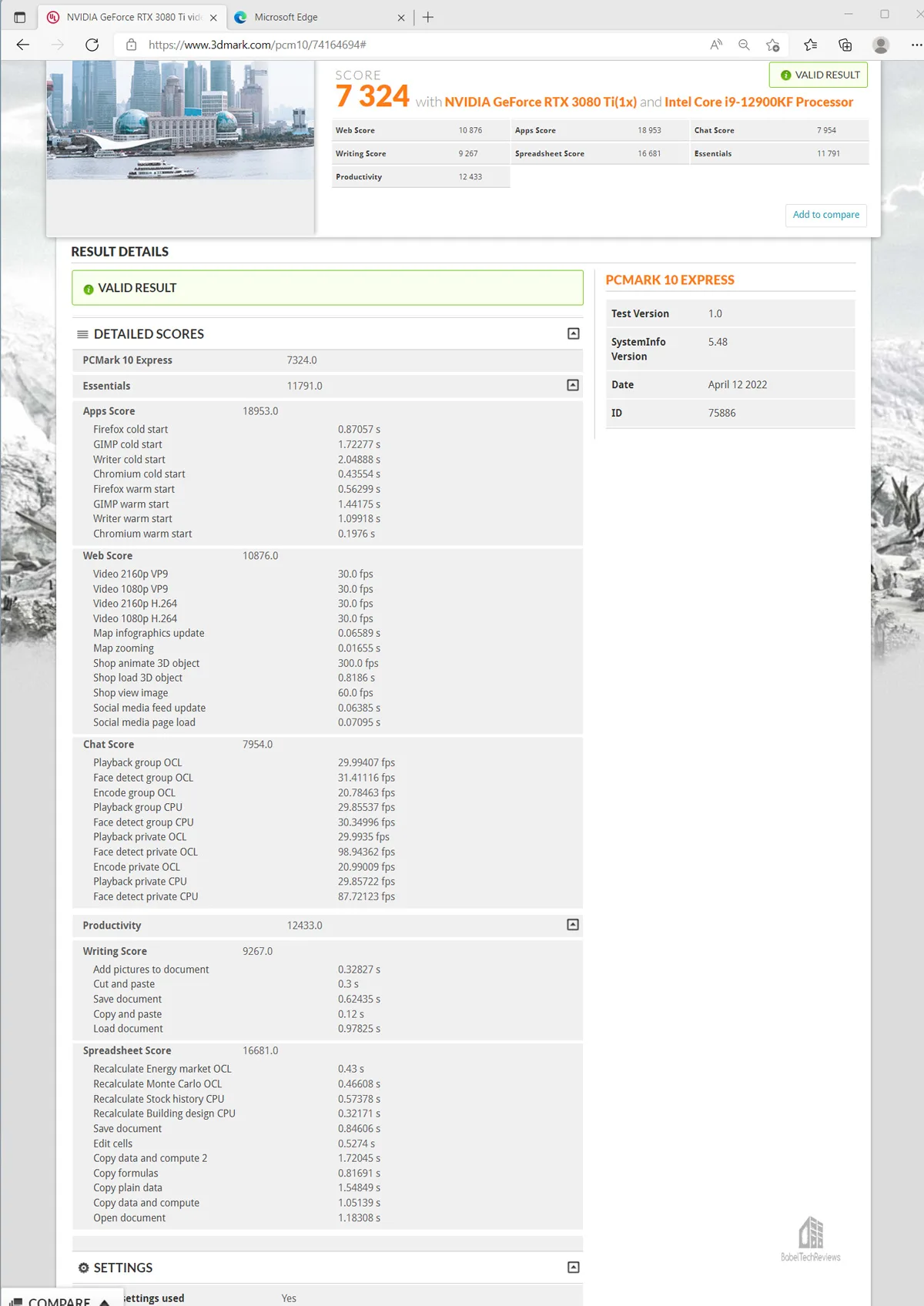The height and width of the screenshot is (1306, 924).
Task: Click the Video 2160p VP9 row label
Action: click(x=130, y=574)
